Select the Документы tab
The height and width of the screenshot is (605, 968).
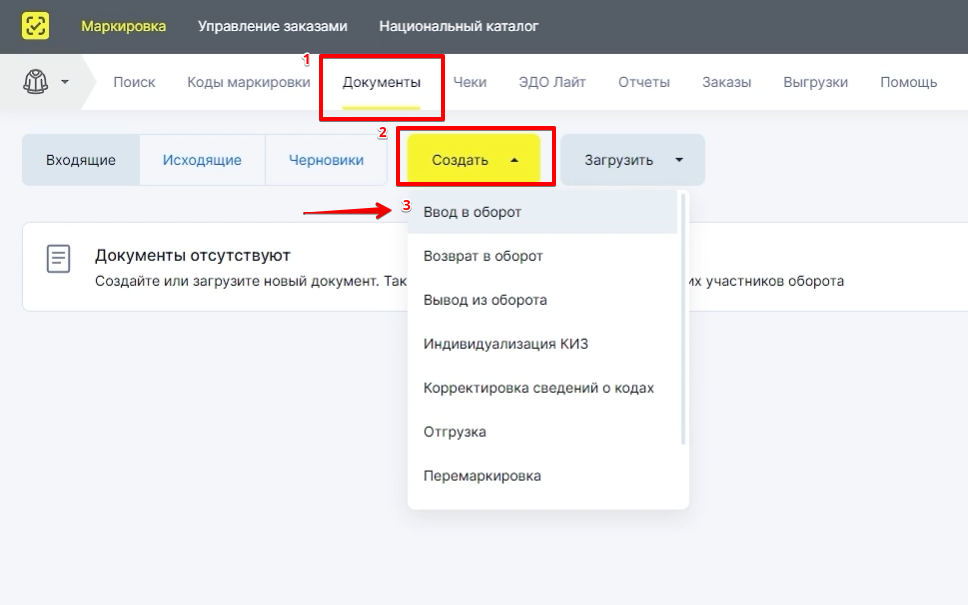(382, 82)
